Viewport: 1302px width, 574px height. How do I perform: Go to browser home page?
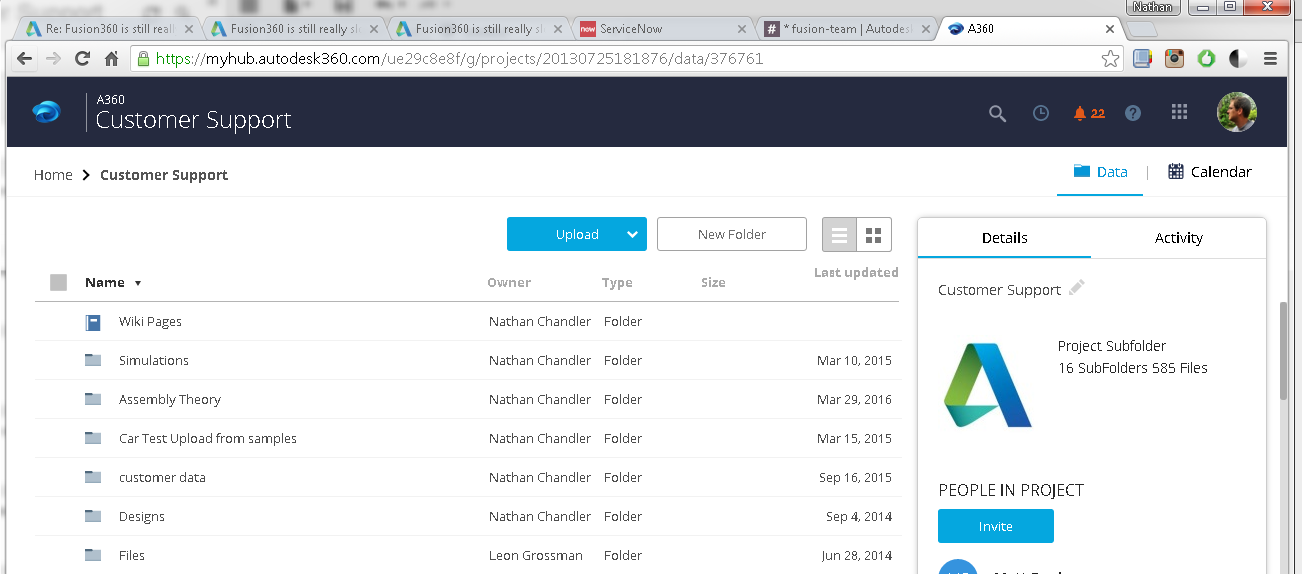point(112,59)
